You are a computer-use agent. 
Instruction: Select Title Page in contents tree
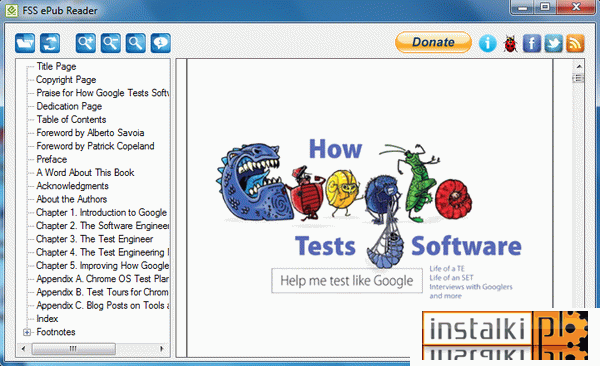(56, 66)
